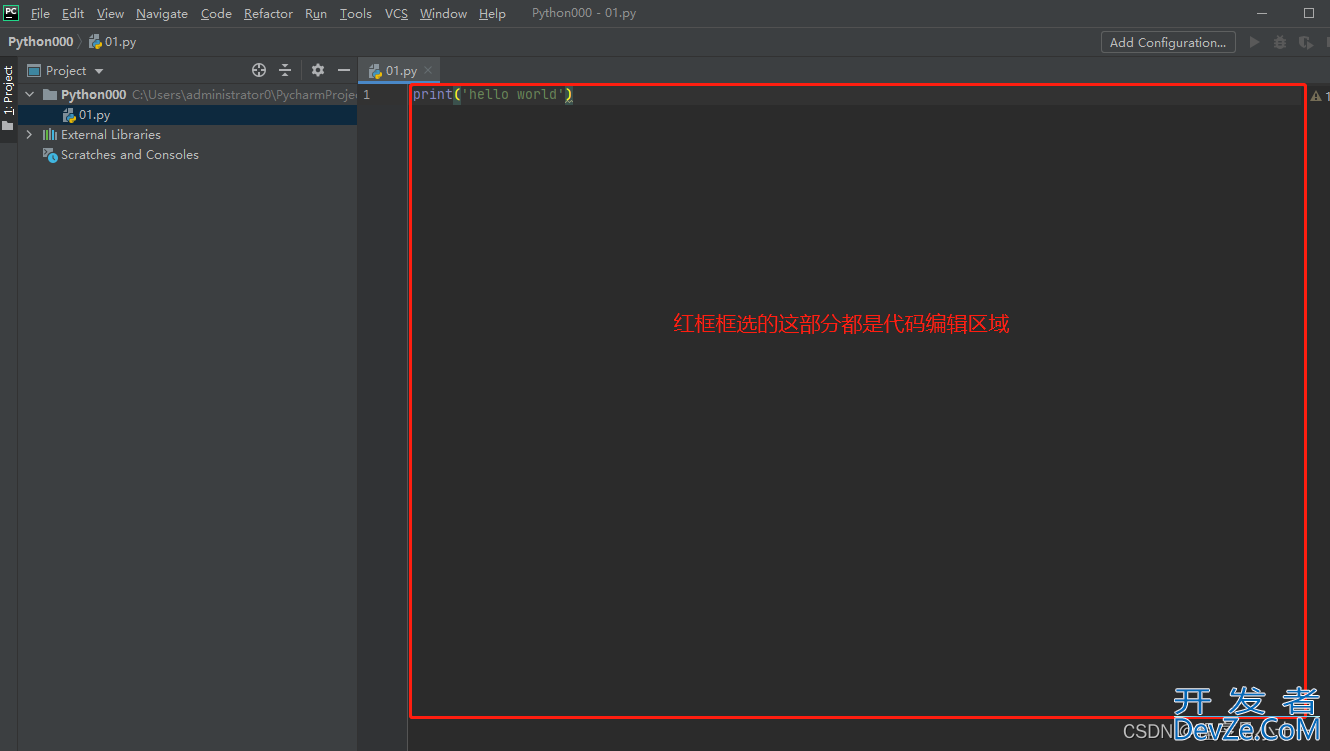Open the Refactor menu
1330x751 pixels.
[268, 13]
